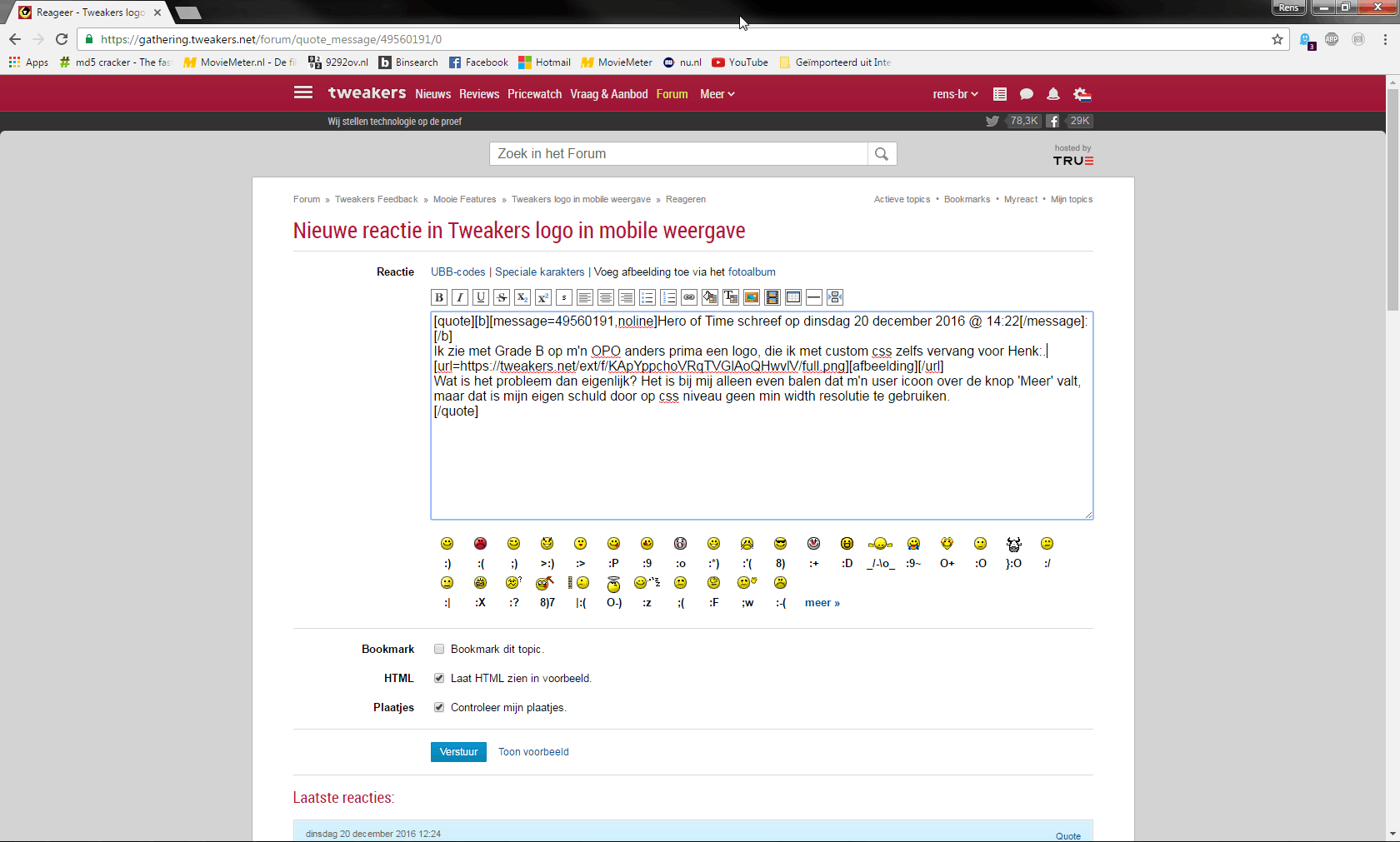1400x842 pixels.
Task: Click in the 'Zoek in het Forum' search field
Action: pos(678,154)
